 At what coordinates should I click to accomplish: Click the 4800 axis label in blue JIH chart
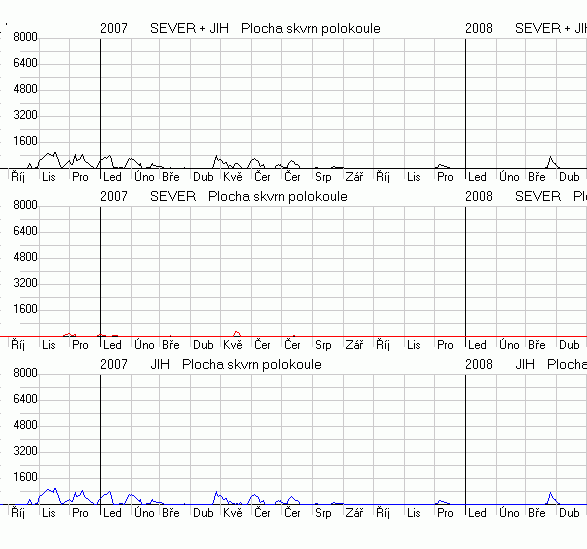[x=25, y=425]
